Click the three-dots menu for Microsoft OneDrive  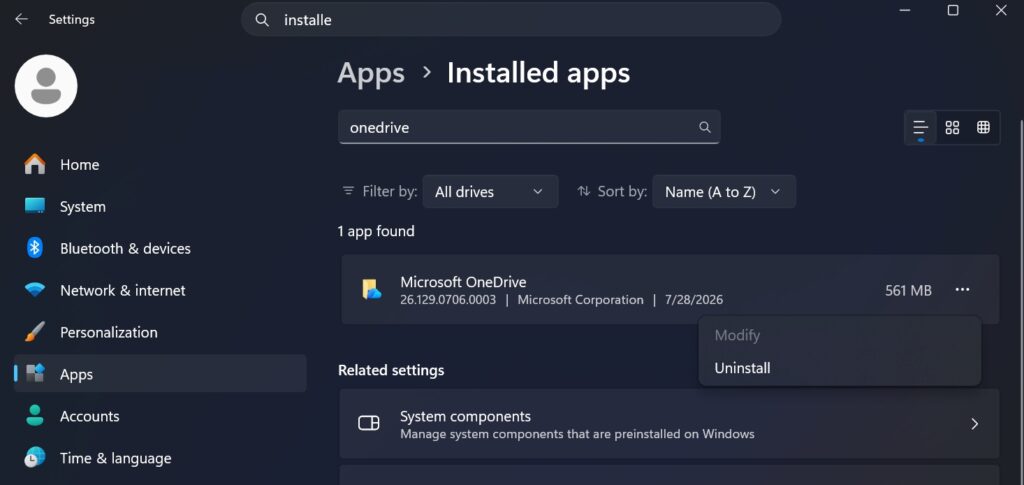tap(963, 290)
